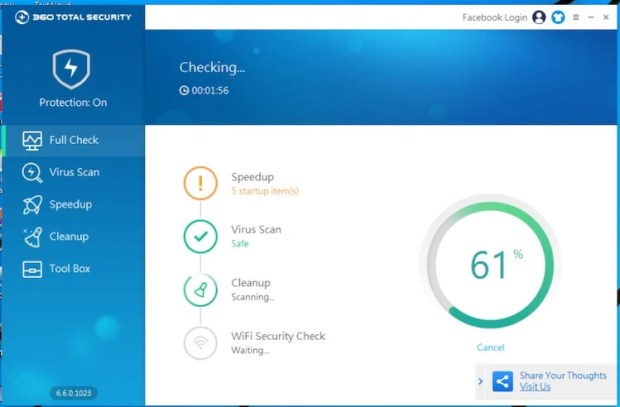Click the WiFi Security Check icon

click(x=200, y=343)
